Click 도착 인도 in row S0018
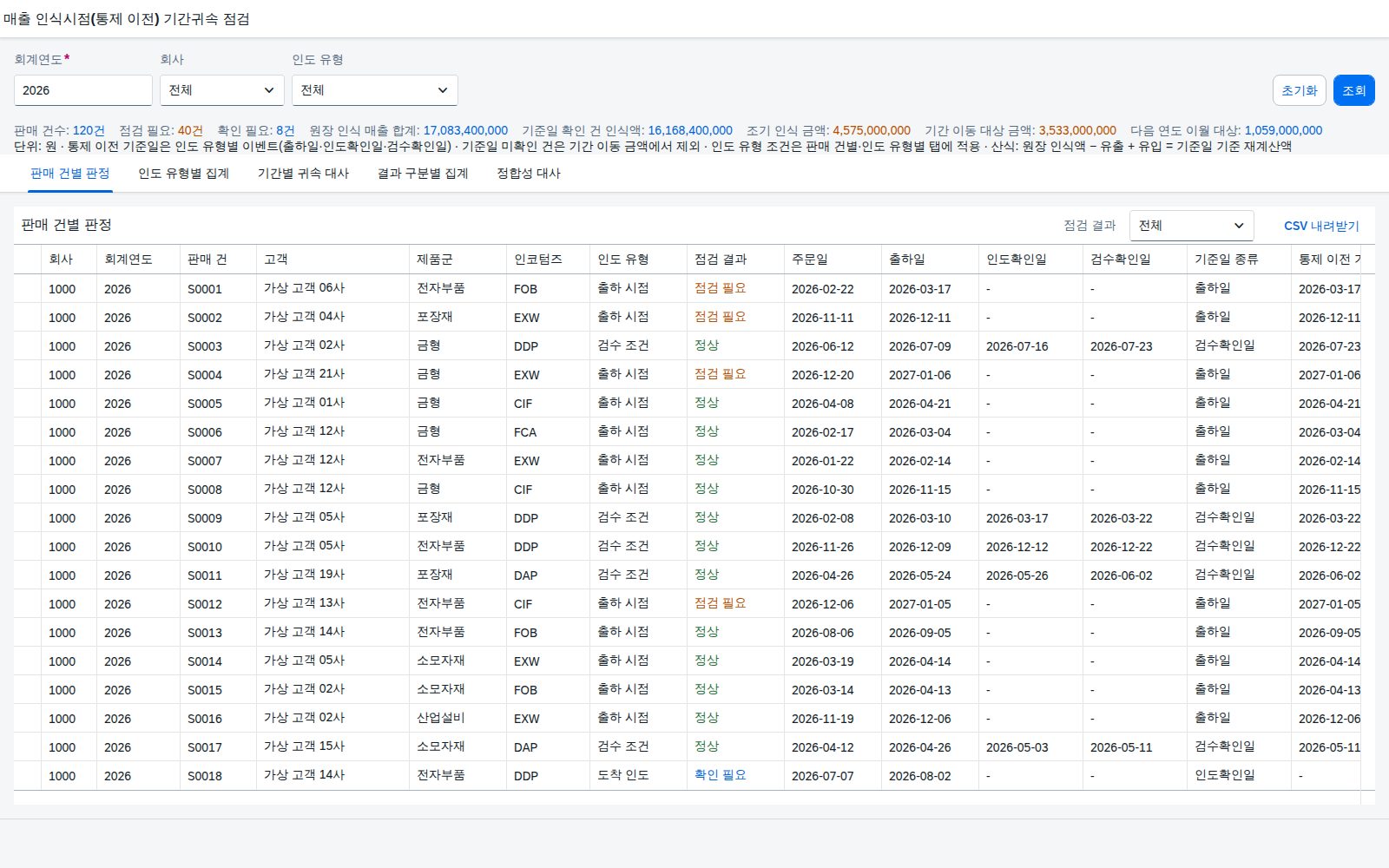The image size is (1389, 868). pyautogui.click(x=623, y=775)
